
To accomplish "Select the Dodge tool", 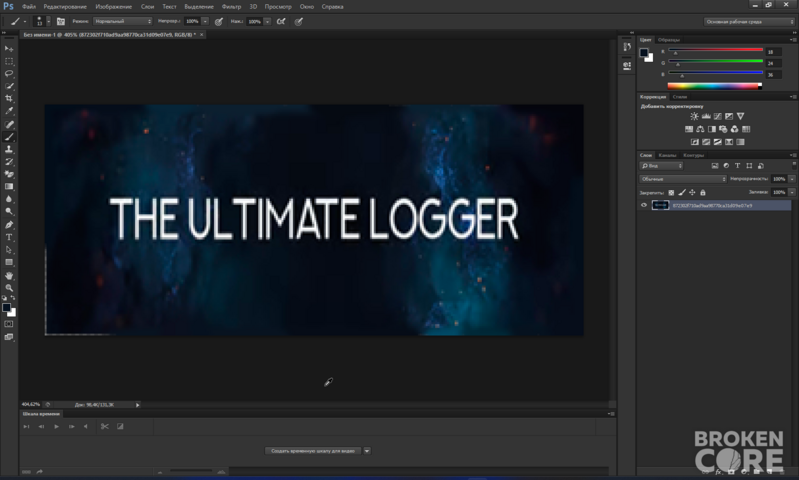I will tap(9, 211).
